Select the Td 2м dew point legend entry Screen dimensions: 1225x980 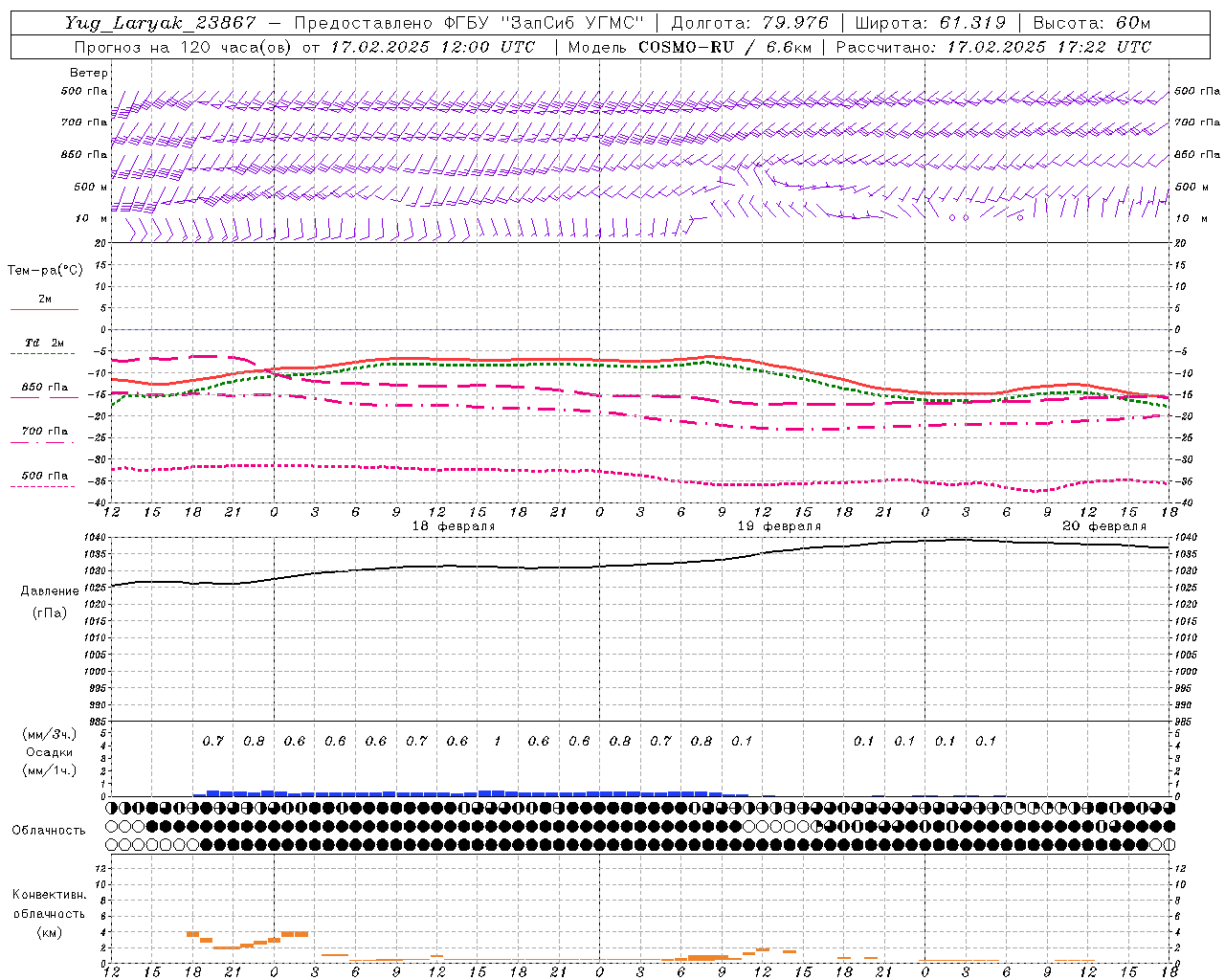(x=44, y=345)
